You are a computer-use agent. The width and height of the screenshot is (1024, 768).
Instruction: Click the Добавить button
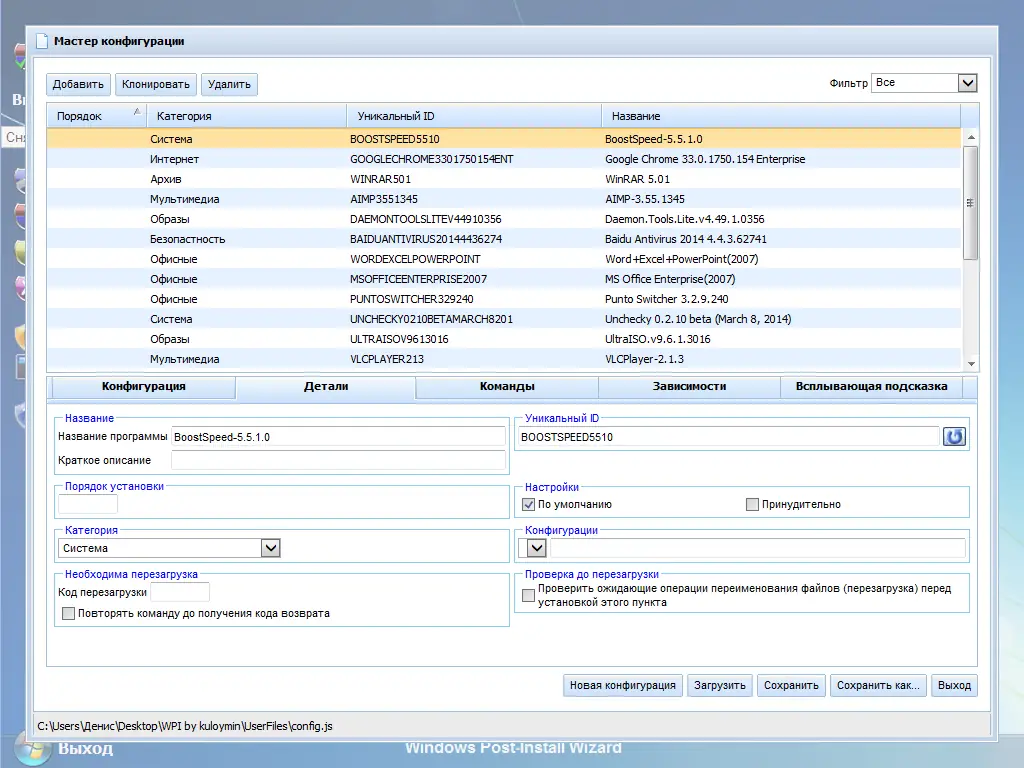(78, 84)
